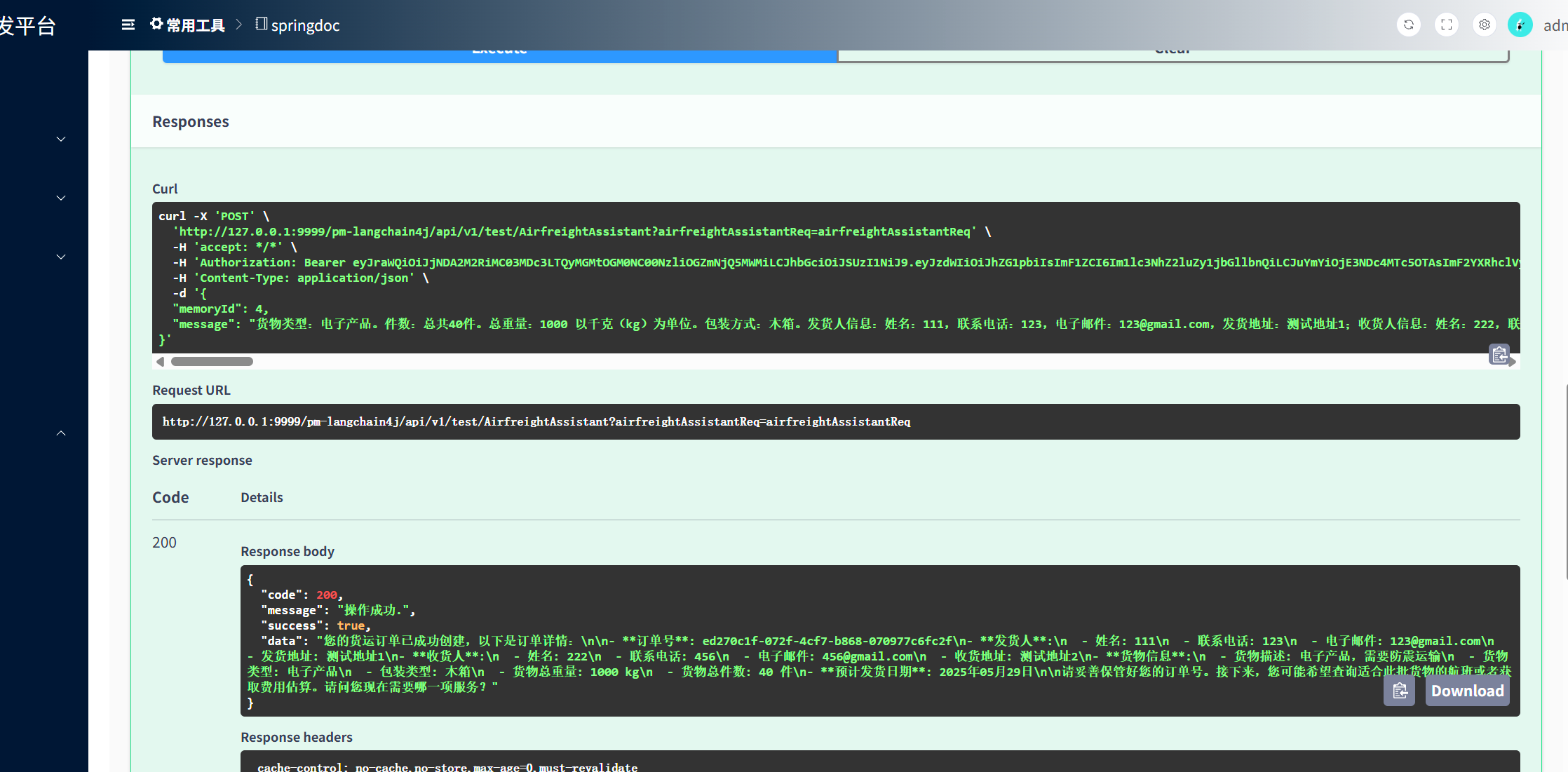Download the response body

(x=1467, y=691)
